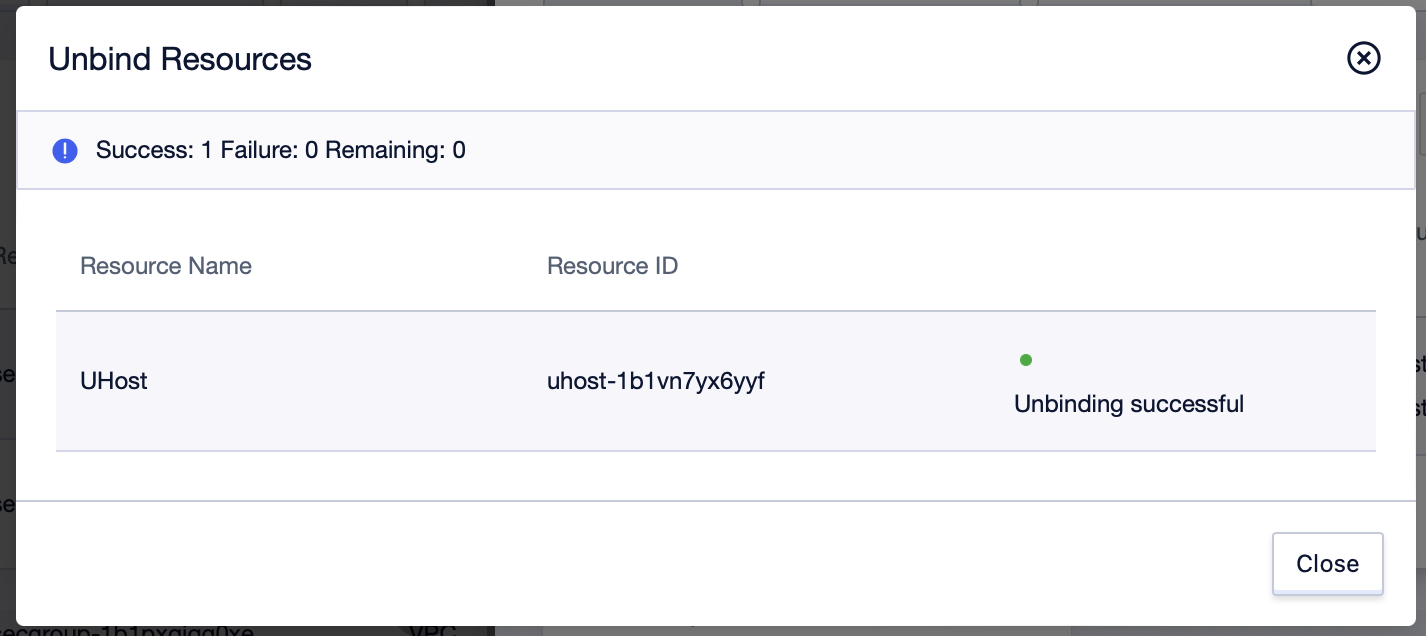This screenshot has height=636, width=1426.
Task: Select the Resource Name column header
Action: [166, 266]
